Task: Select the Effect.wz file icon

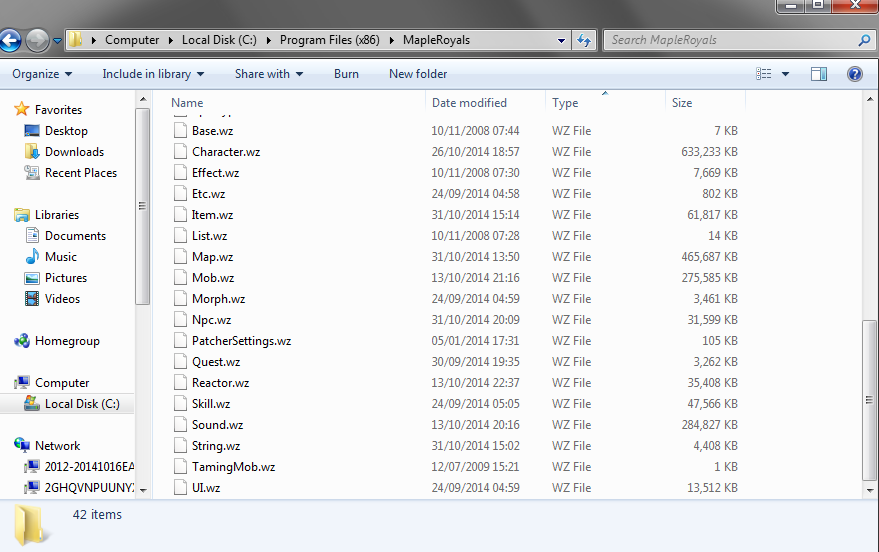Action: click(180, 173)
